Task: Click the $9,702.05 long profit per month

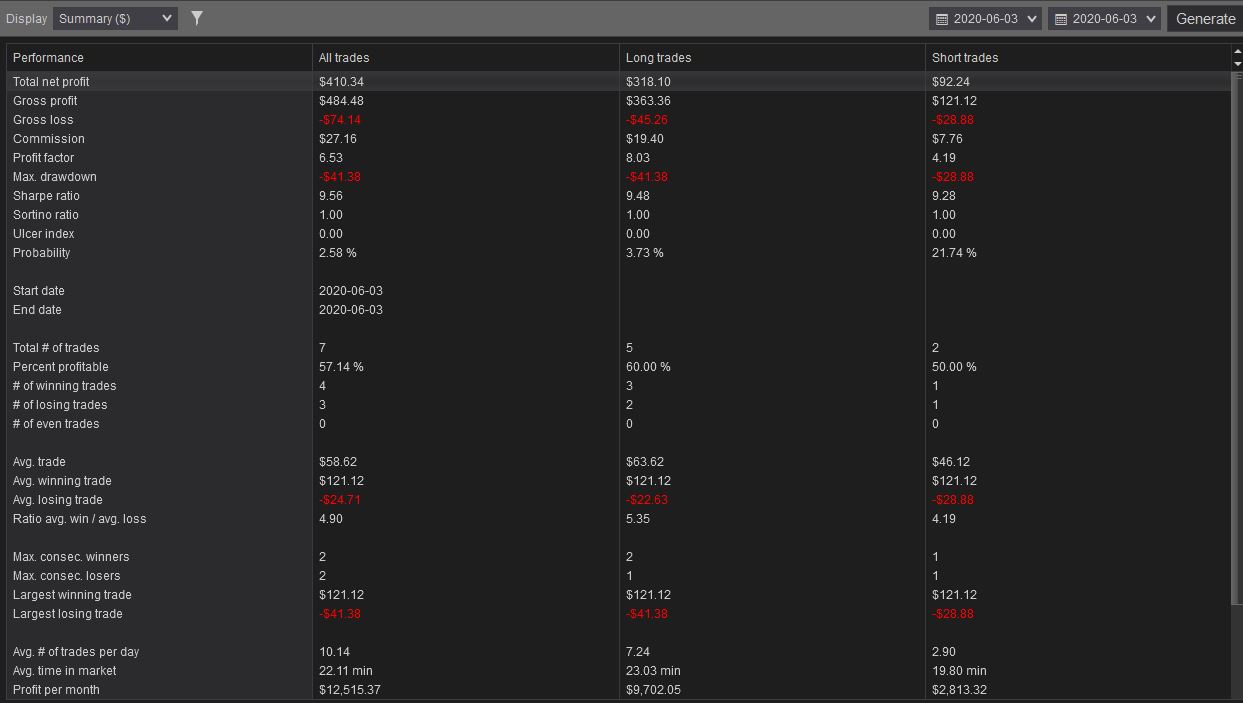Action: click(653, 690)
